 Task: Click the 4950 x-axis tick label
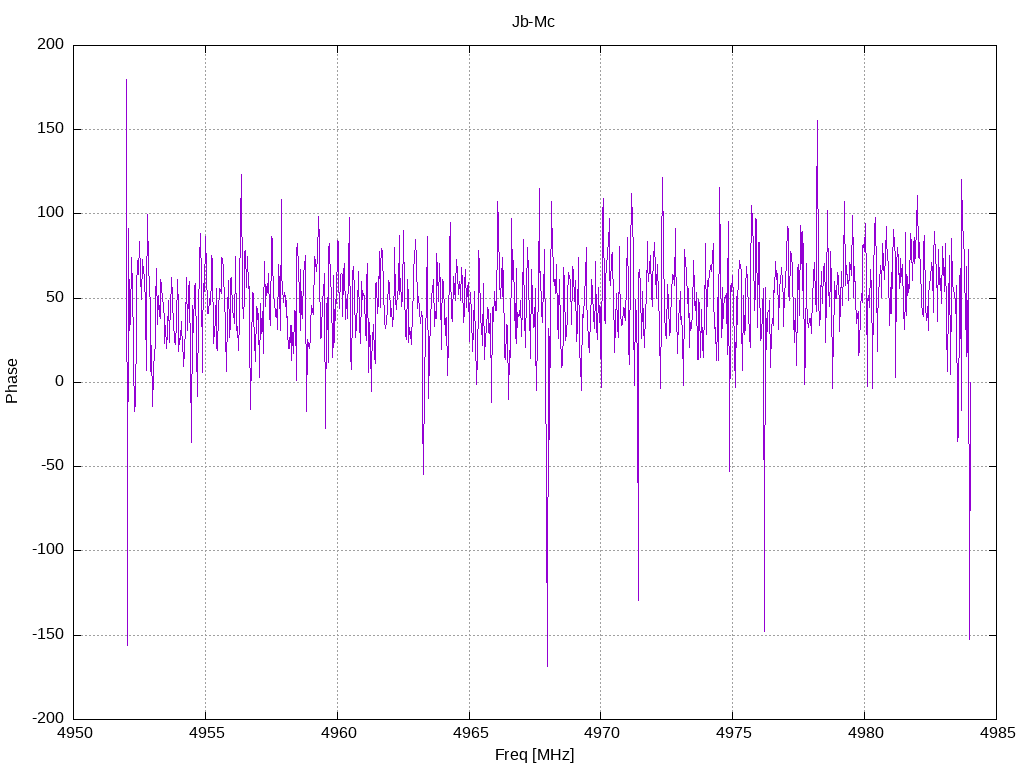(x=74, y=733)
